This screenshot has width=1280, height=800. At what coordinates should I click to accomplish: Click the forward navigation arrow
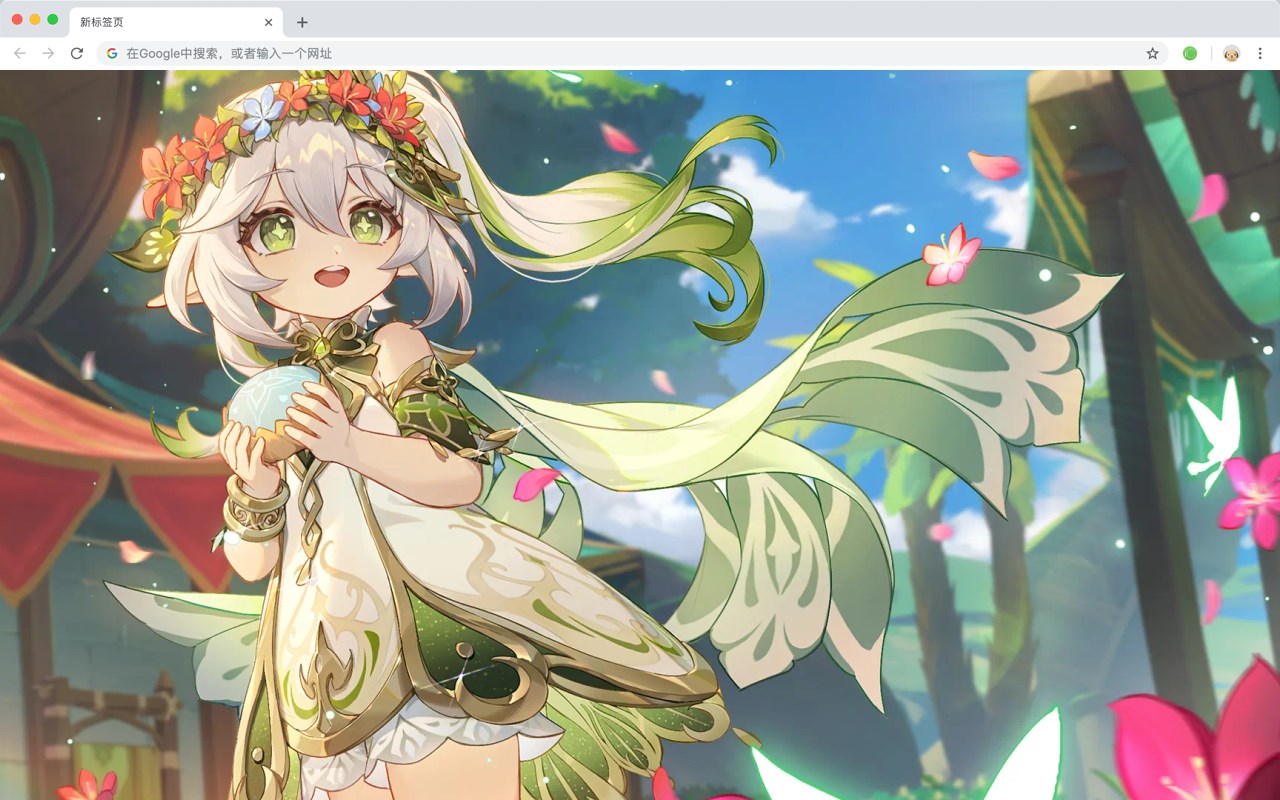click(x=48, y=53)
